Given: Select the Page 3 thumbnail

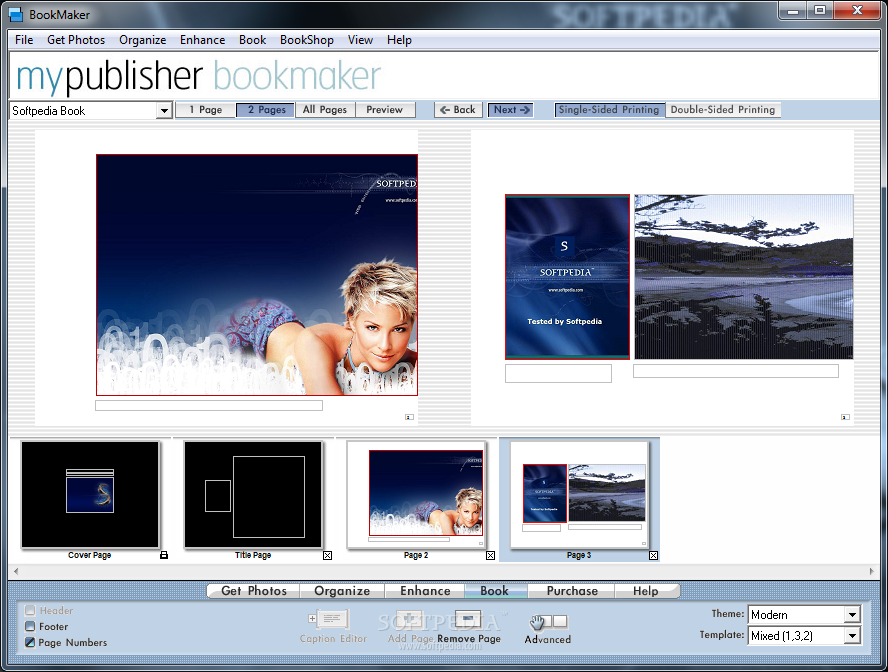Looking at the screenshot, I should coord(579,495).
